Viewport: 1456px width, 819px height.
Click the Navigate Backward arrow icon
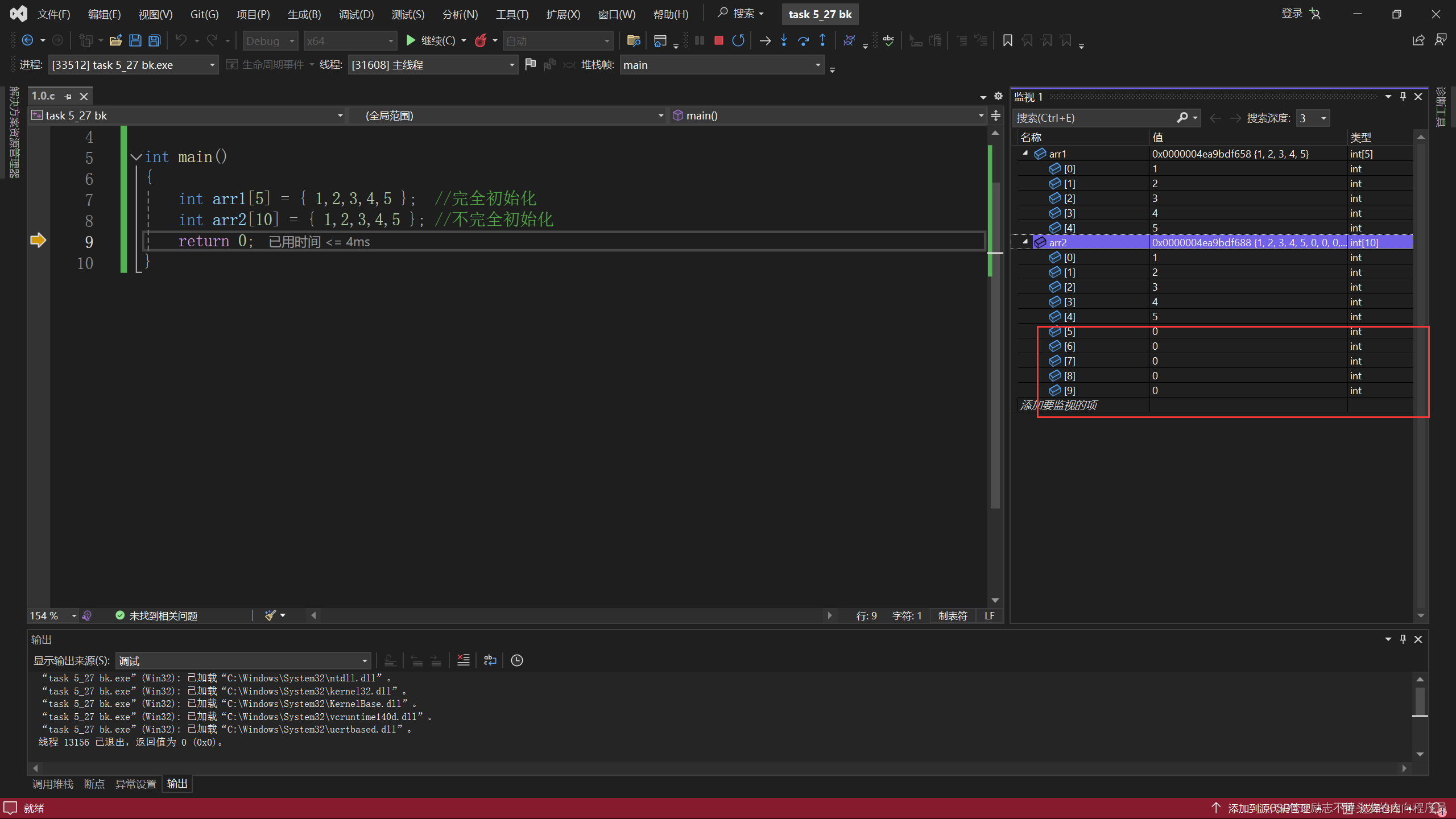(27, 40)
